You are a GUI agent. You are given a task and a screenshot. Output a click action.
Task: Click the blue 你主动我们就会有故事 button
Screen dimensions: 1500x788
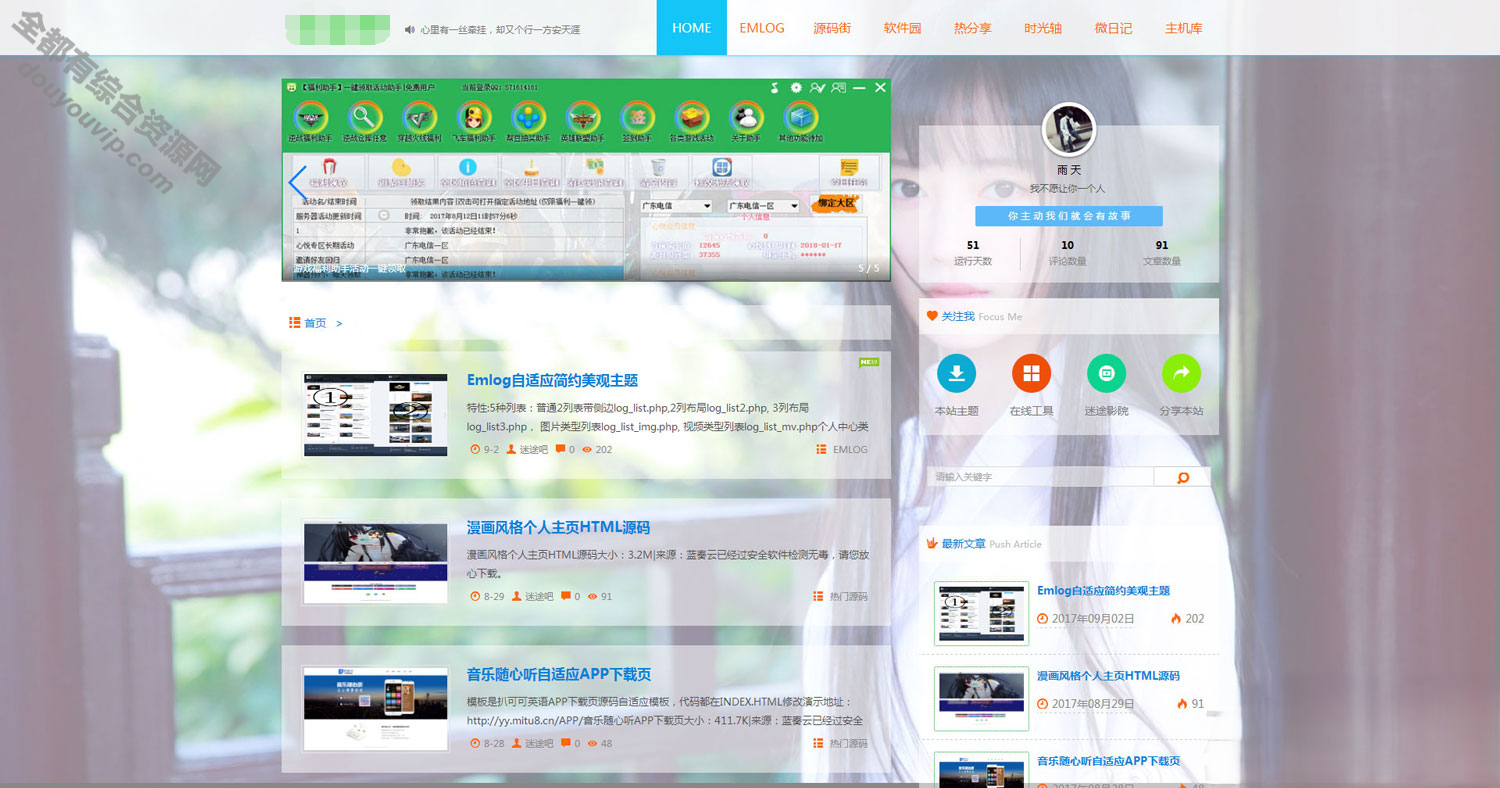click(1069, 216)
